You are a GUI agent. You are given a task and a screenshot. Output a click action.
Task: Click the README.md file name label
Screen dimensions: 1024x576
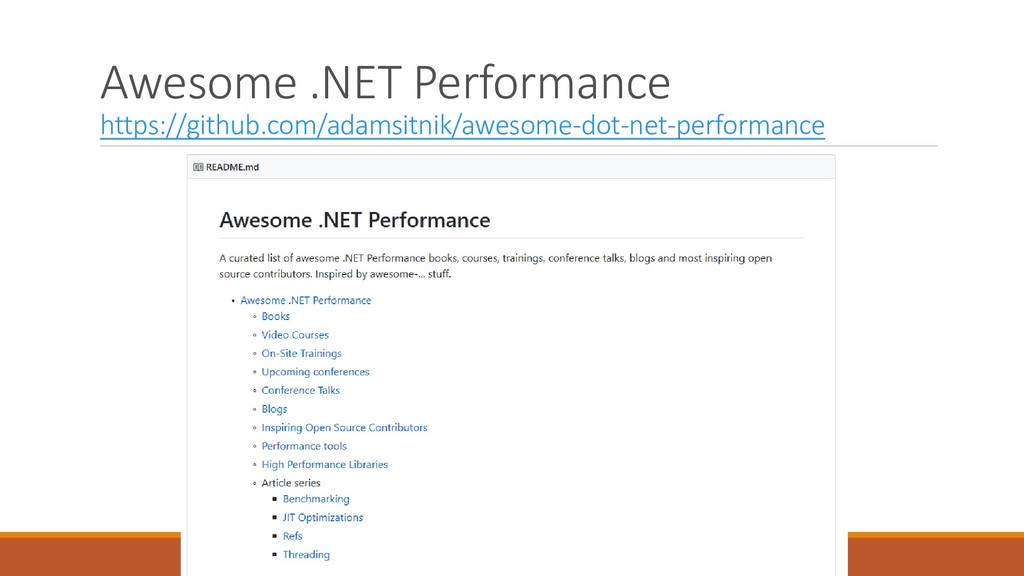tap(232, 167)
